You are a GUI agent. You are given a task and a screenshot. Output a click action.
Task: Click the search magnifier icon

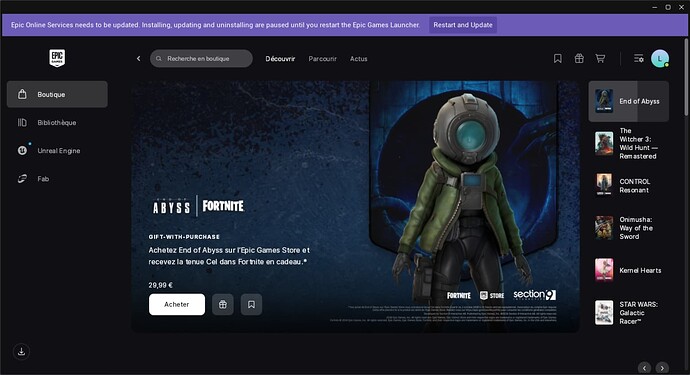159,59
